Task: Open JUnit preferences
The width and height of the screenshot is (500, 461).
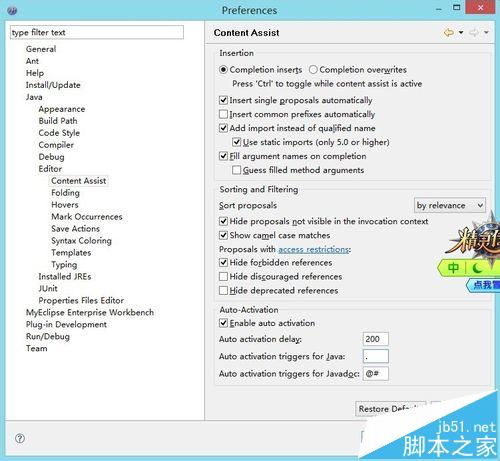Action: click(48, 288)
